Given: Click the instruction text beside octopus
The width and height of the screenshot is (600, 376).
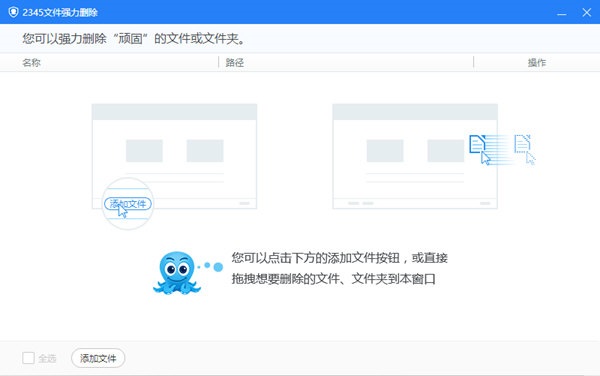Looking at the screenshot, I should [x=339, y=269].
